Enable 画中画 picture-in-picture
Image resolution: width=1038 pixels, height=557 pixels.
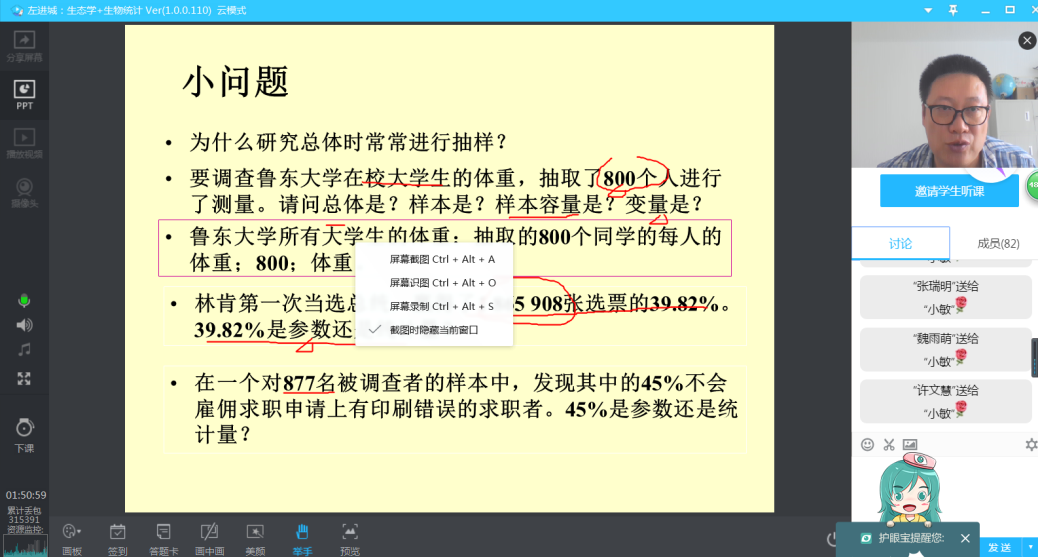click(209, 539)
